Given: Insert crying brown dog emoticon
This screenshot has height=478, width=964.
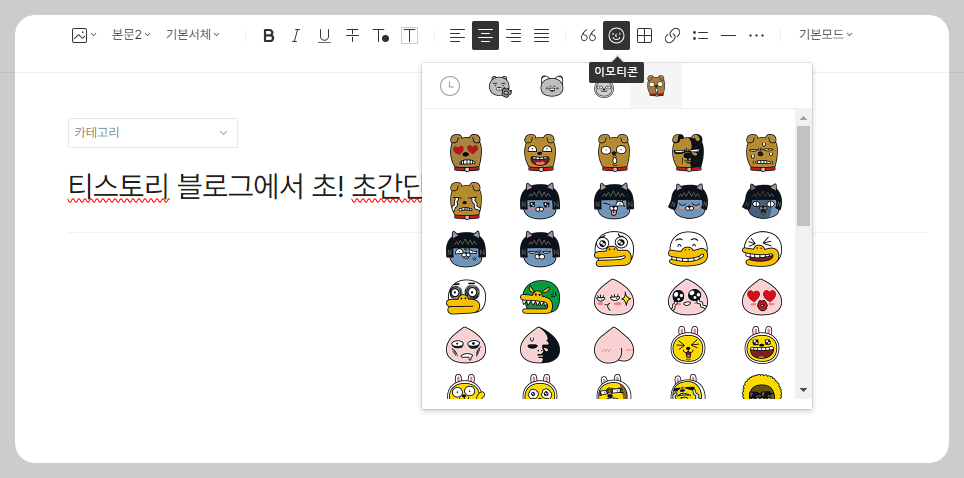Looking at the screenshot, I should (465, 201).
